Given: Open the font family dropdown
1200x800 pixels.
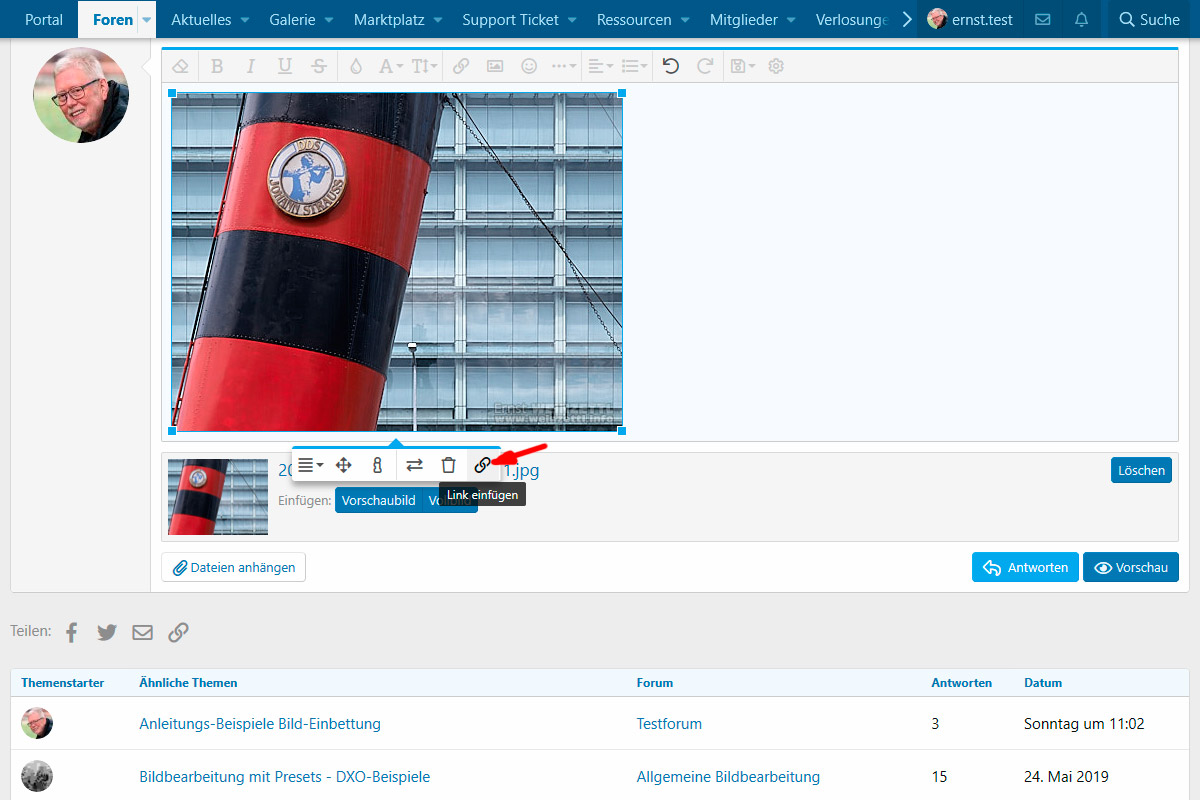Looking at the screenshot, I should point(390,66).
